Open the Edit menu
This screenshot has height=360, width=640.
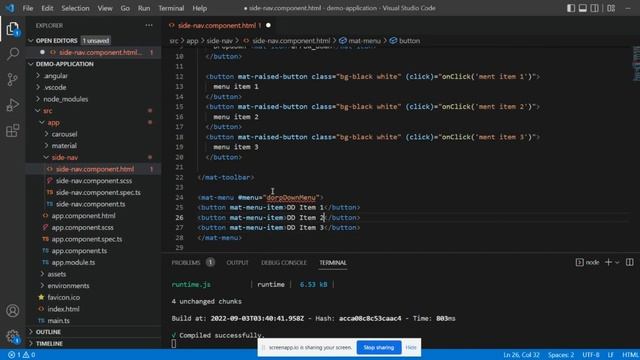(x=47, y=8)
